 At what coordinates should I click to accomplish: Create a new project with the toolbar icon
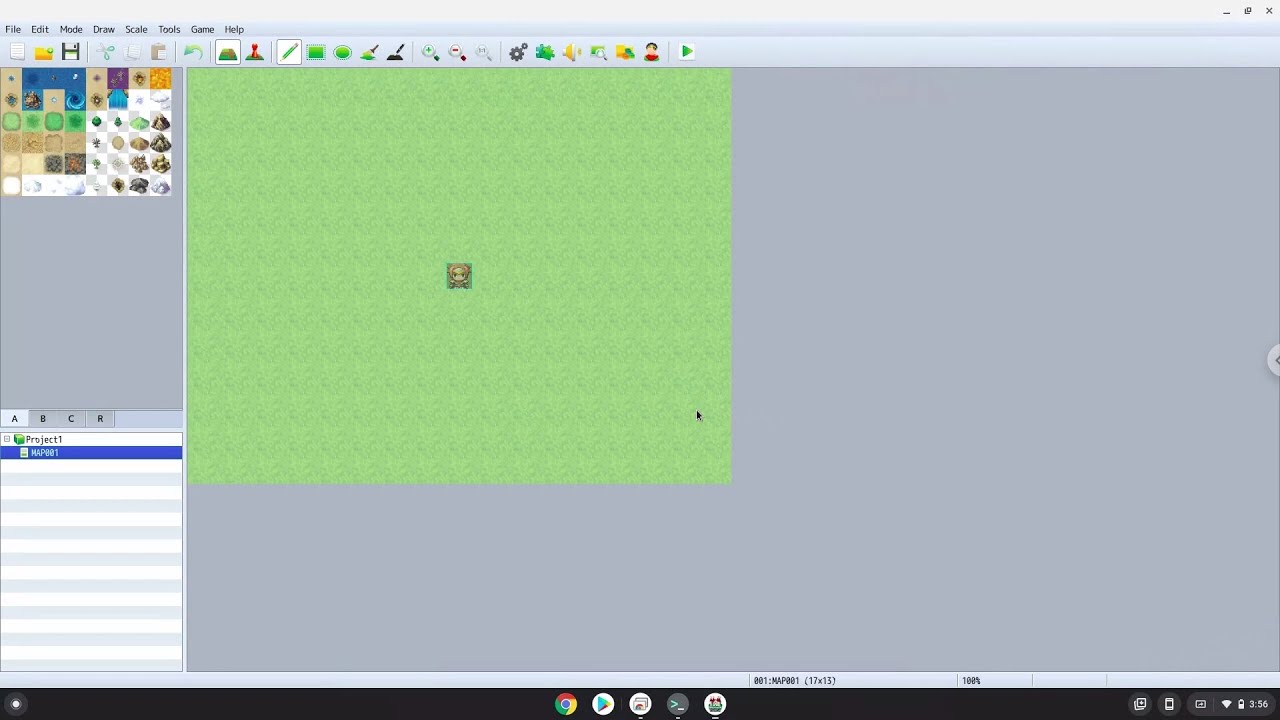click(x=17, y=52)
